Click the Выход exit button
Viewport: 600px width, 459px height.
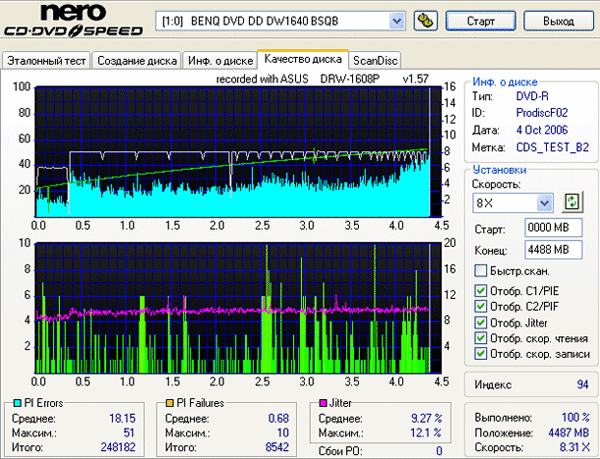(558, 20)
